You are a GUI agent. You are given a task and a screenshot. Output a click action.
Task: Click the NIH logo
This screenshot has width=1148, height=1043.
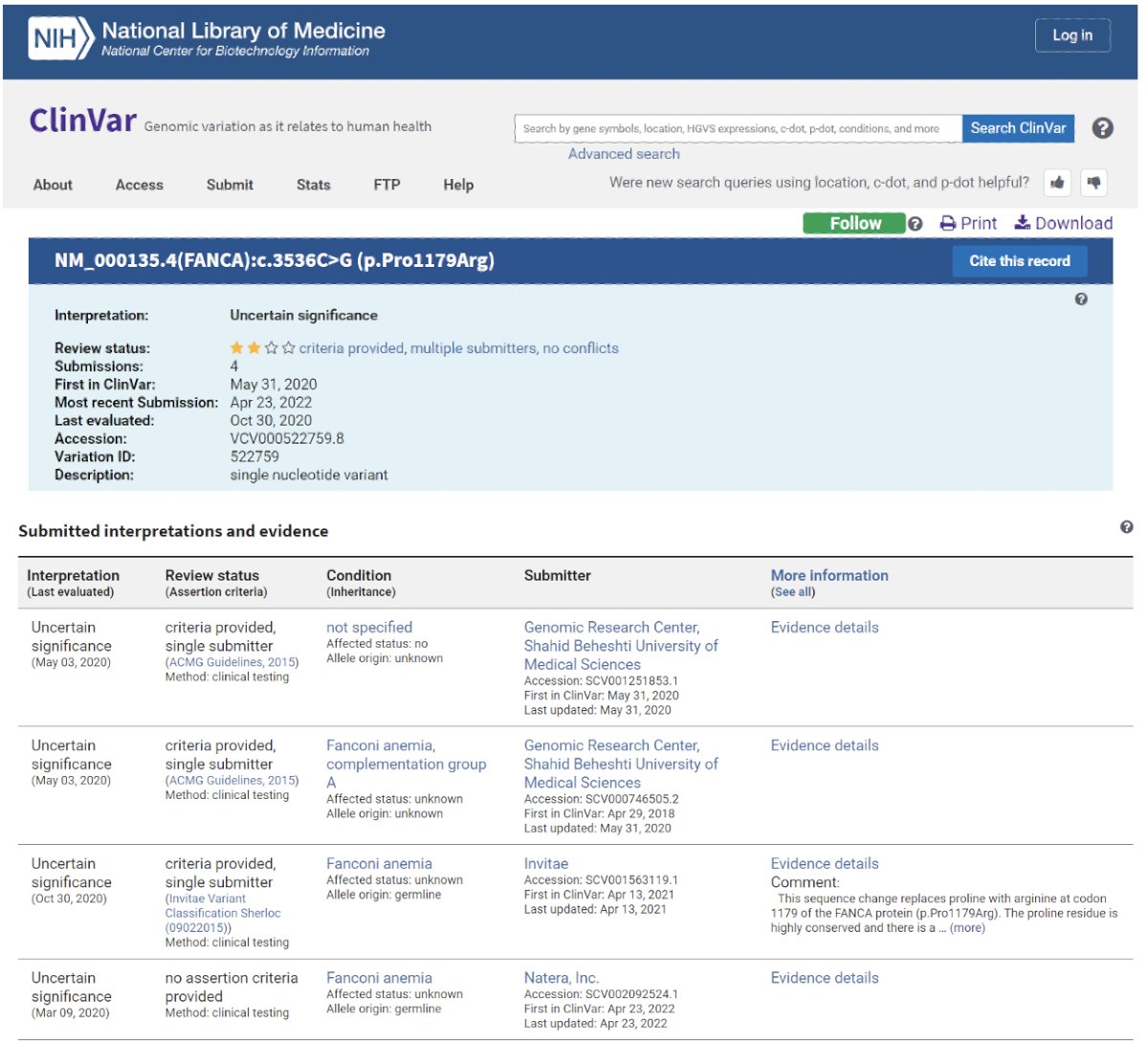62,38
